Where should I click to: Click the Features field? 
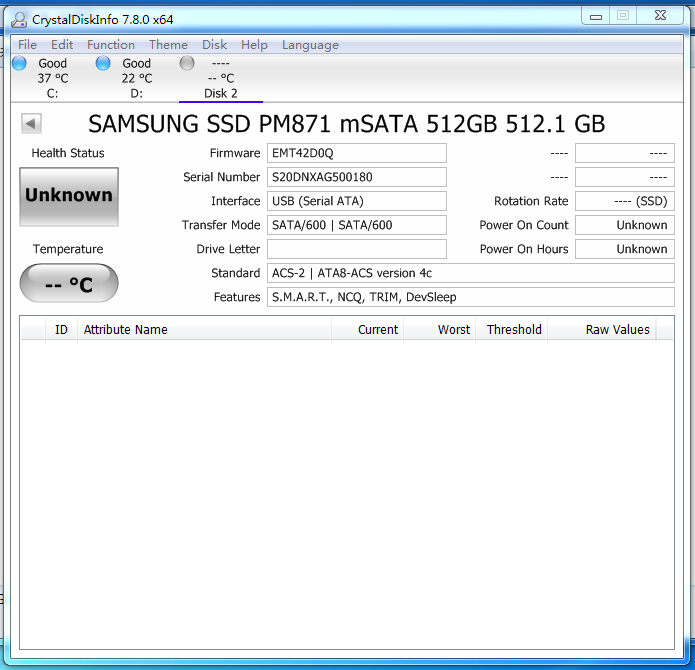(x=470, y=296)
